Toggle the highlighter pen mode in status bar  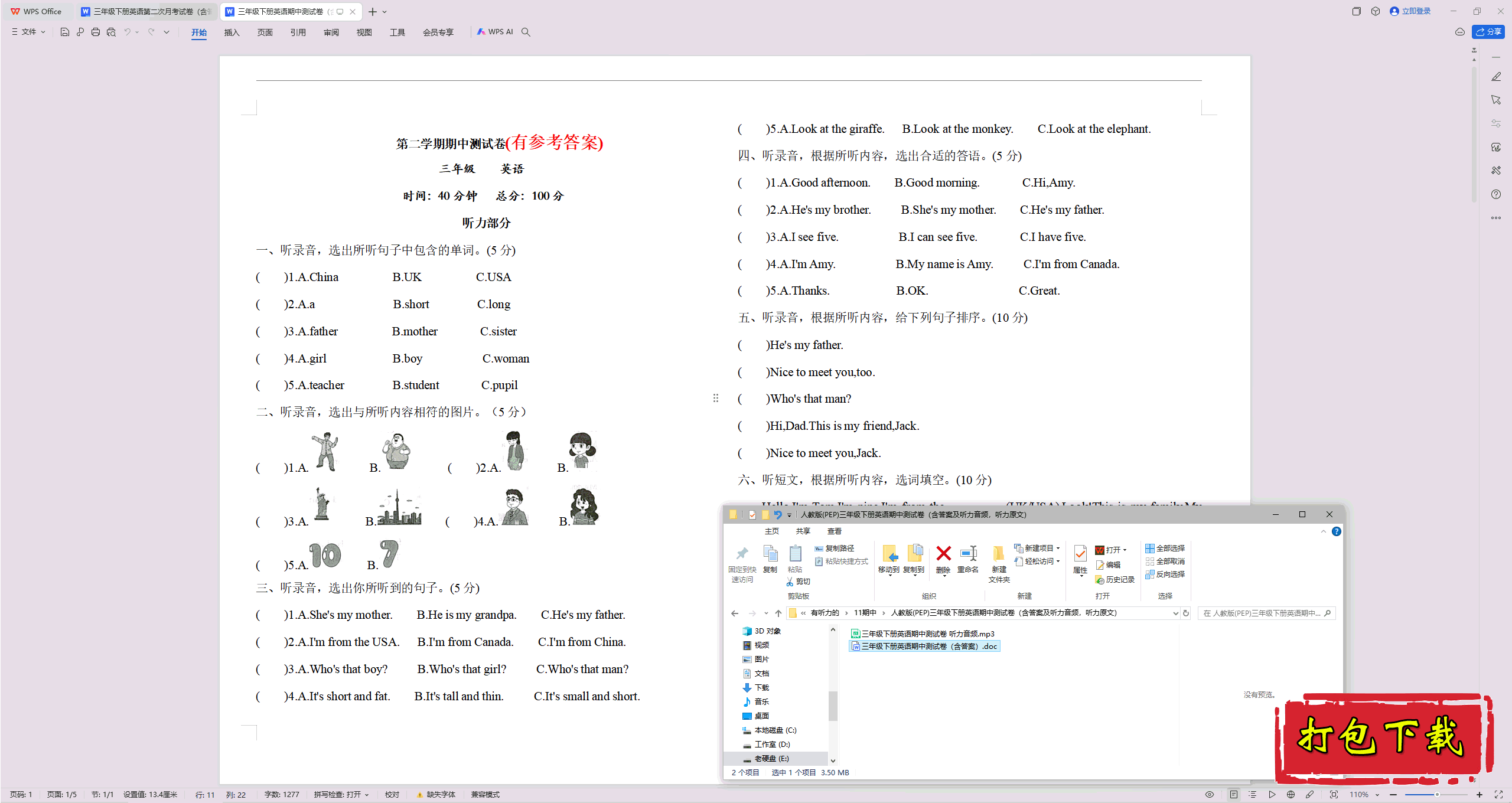point(1309,795)
